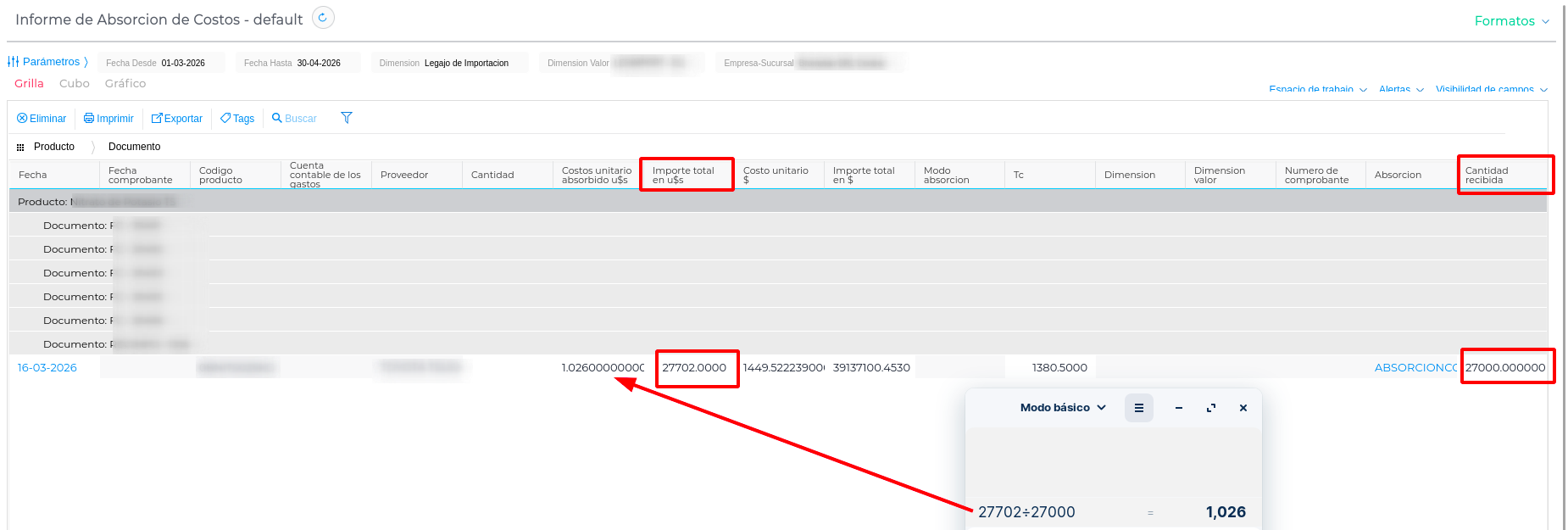This screenshot has height=530, width=1568.
Task: Open the calculator hamburger menu
Action: (1138, 408)
